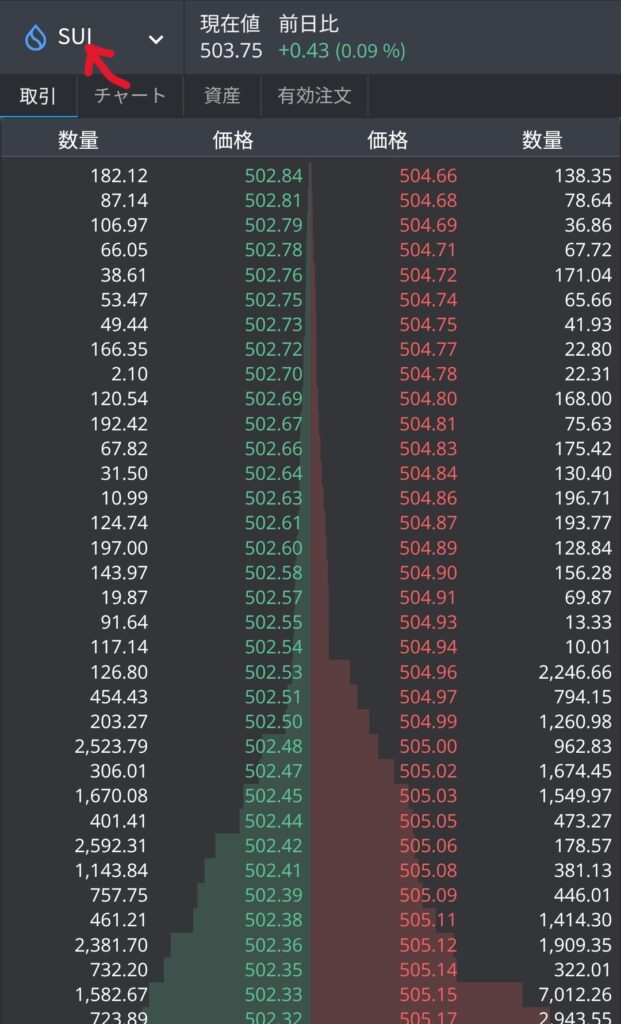Open the チャート tab
The image size is (621, 1024).
pos(129,97)
